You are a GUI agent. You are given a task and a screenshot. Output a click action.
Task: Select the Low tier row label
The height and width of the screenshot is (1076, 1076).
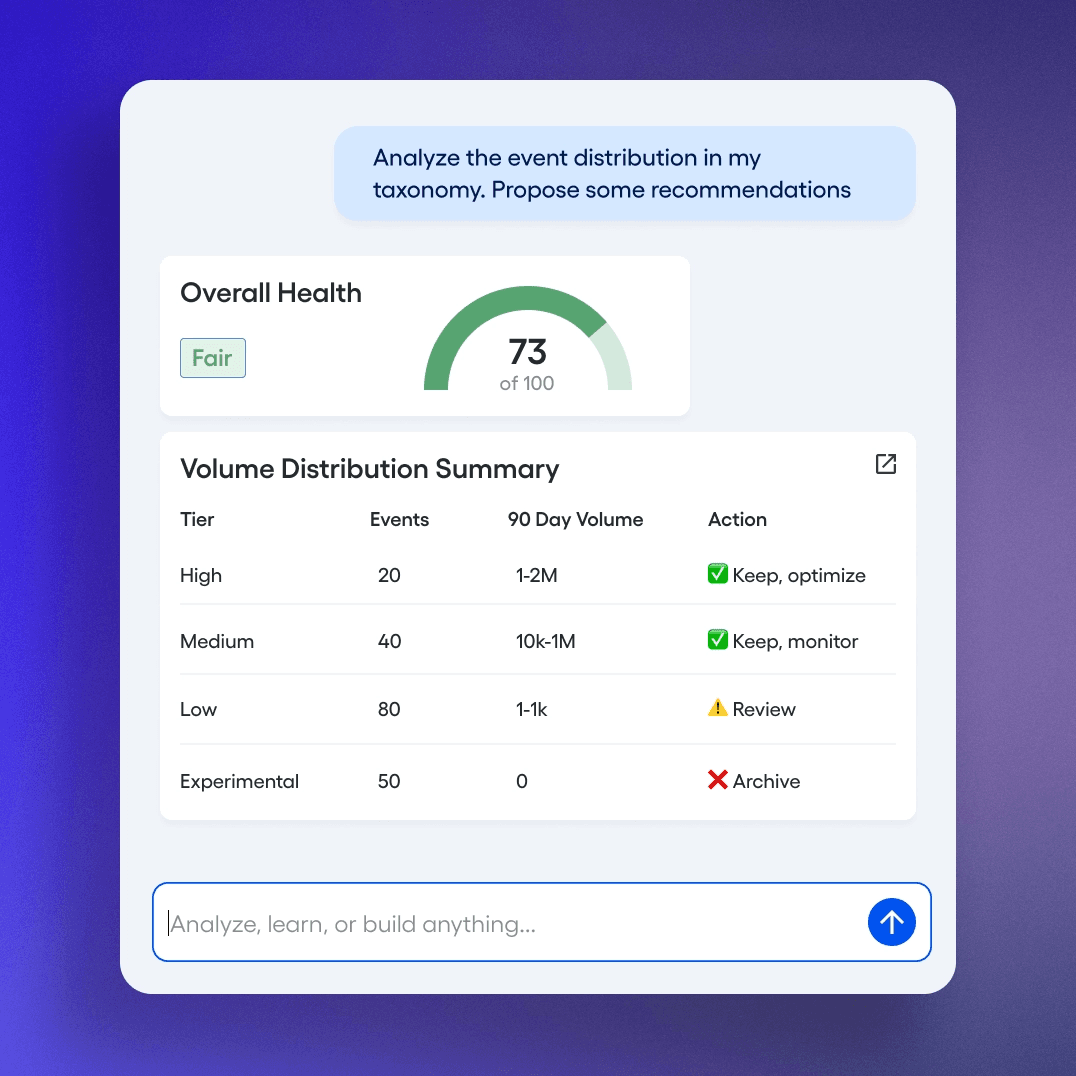[198, 710]
